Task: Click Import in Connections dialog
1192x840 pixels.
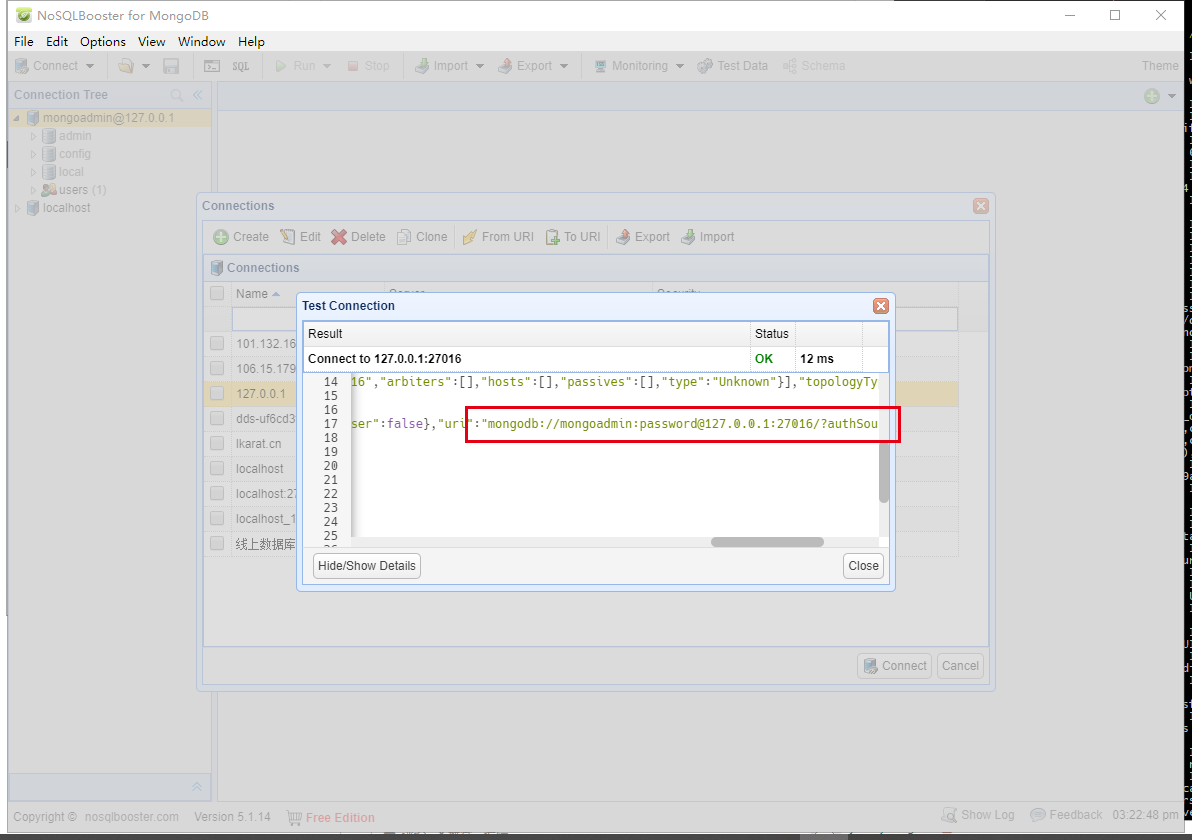Action: (x=707, y=237)
